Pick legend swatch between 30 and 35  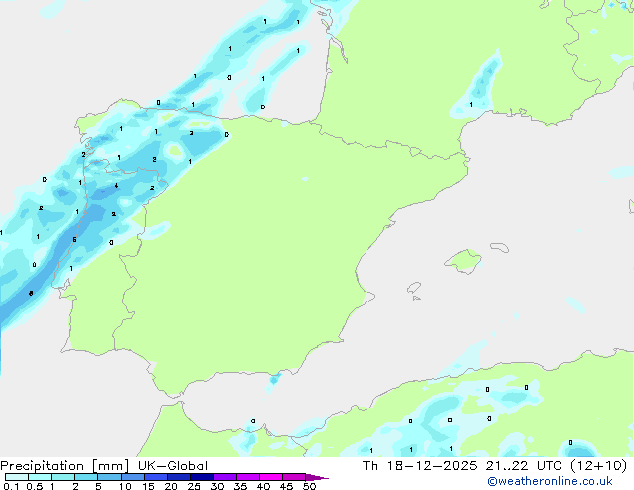point(225,477)
